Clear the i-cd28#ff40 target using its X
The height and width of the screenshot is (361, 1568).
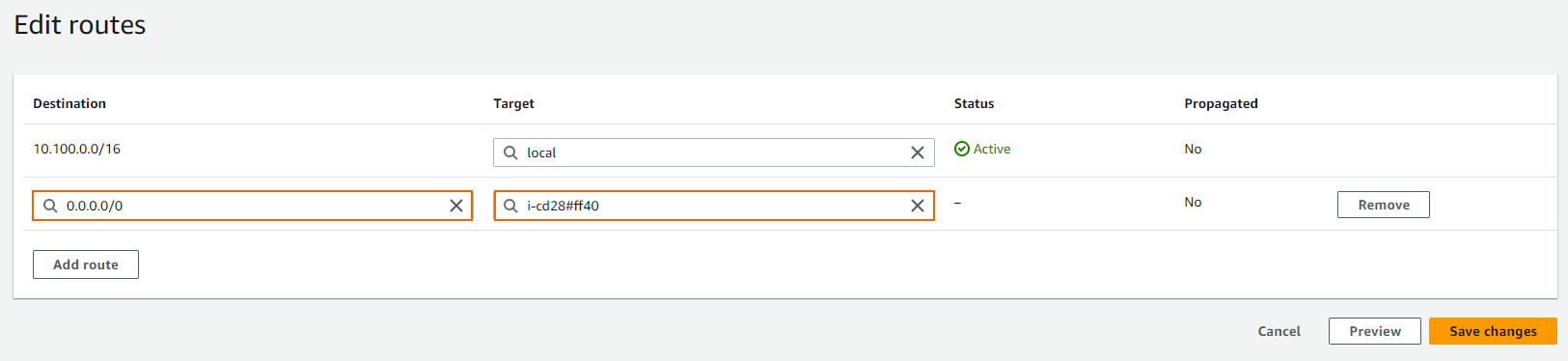[918, 206]
